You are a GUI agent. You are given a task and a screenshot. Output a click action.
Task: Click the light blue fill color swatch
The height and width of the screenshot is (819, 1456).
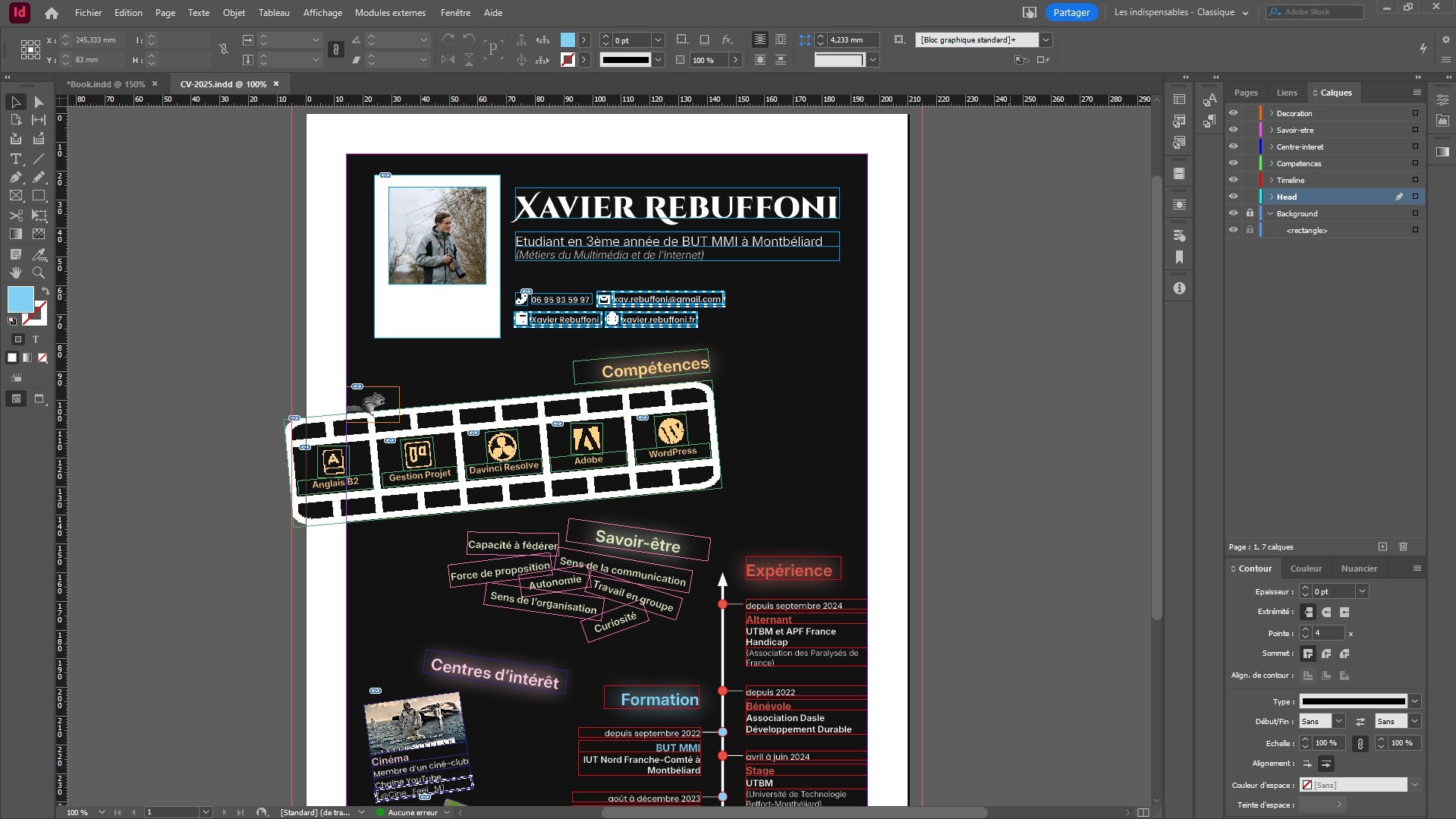click(x=20, y=298)
